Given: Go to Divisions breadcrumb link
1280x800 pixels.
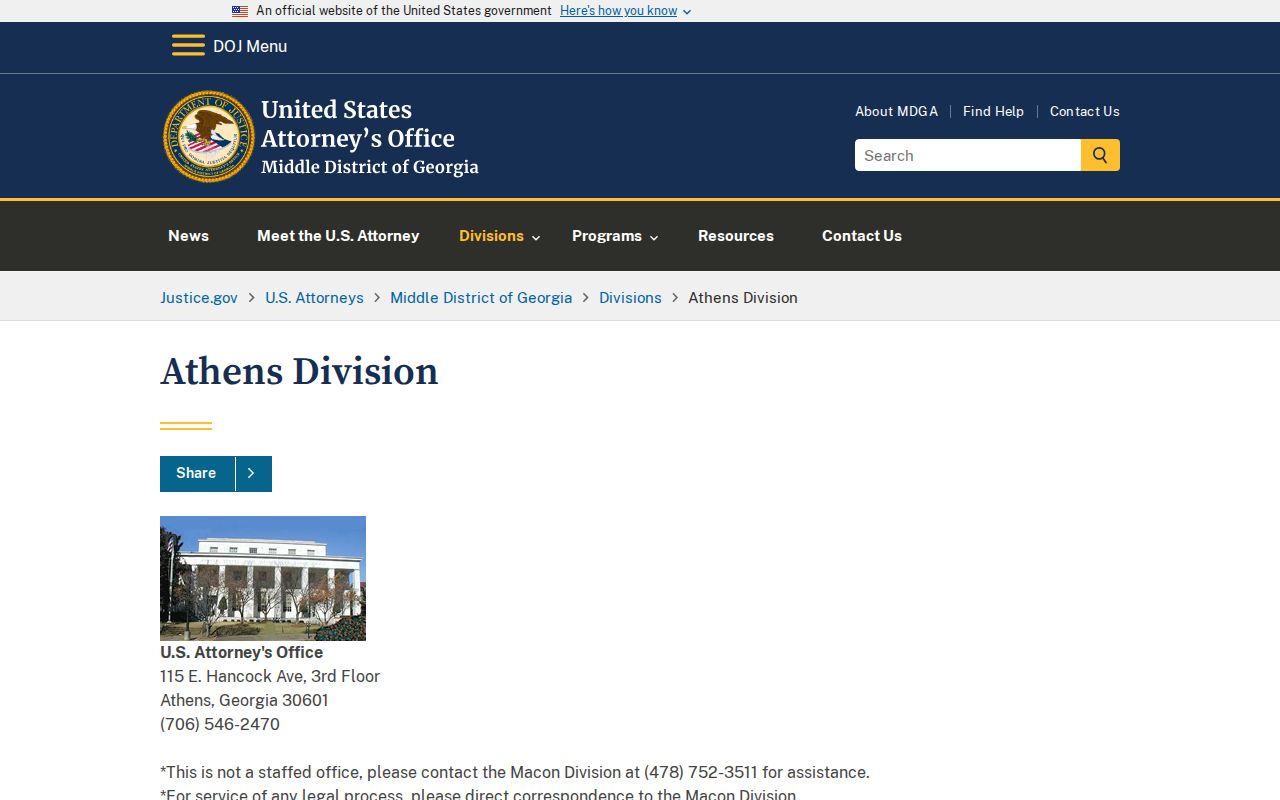Looking at the screenshot, I should click(630, 297).
